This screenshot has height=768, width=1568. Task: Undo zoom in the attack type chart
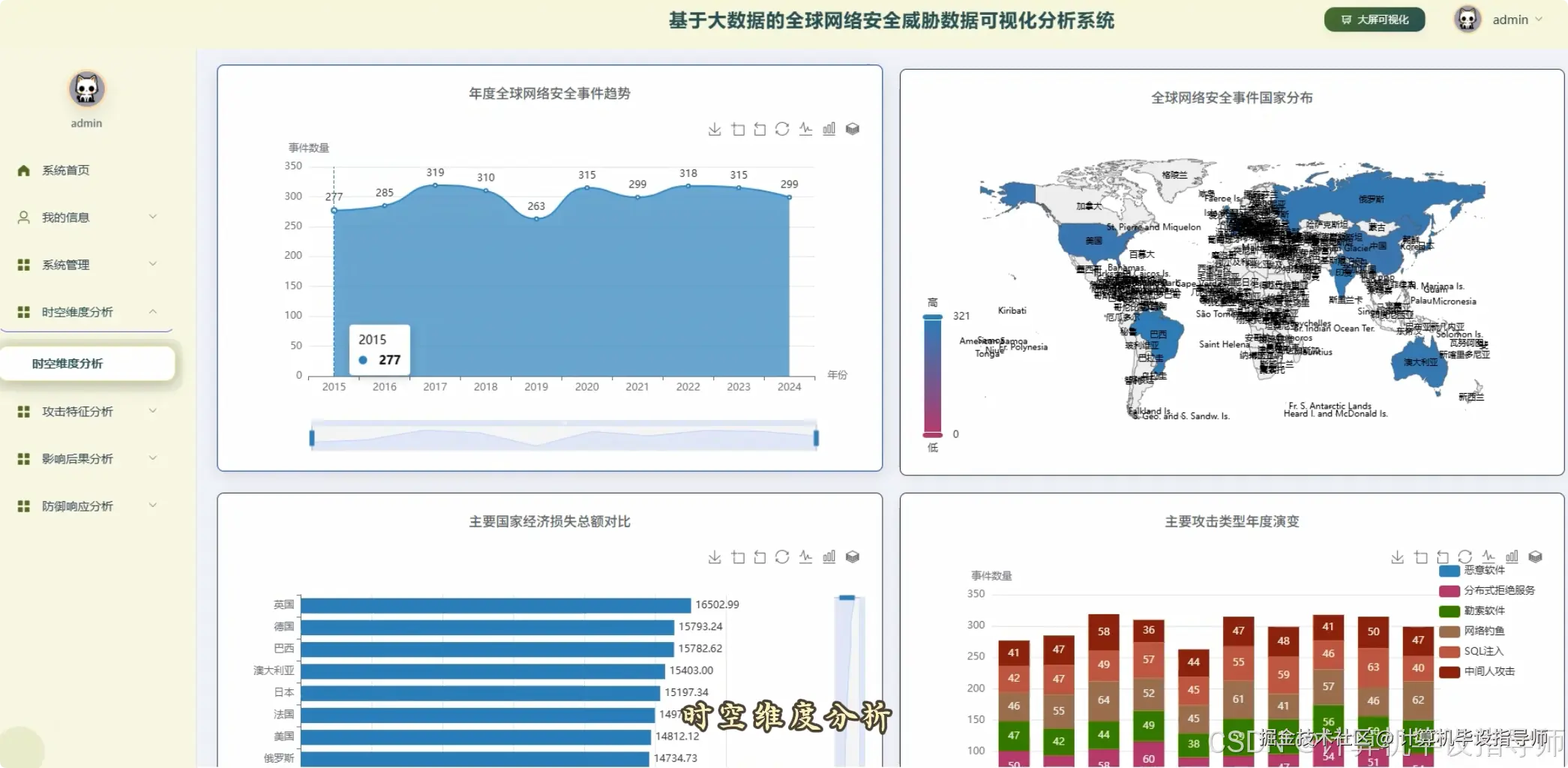pyautogui.click(x=1443, y=556)
